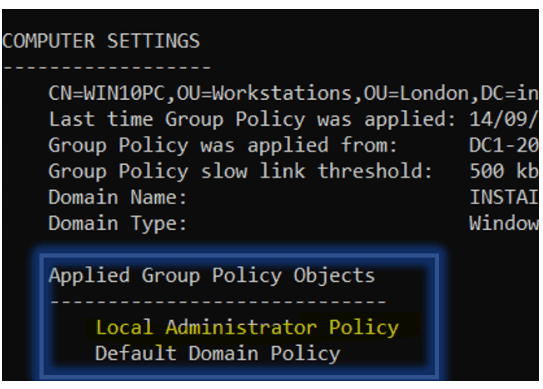Click 'Last time Group Policy was applied' line
Viewport: 543px width, 389px height.
point(293,120)
